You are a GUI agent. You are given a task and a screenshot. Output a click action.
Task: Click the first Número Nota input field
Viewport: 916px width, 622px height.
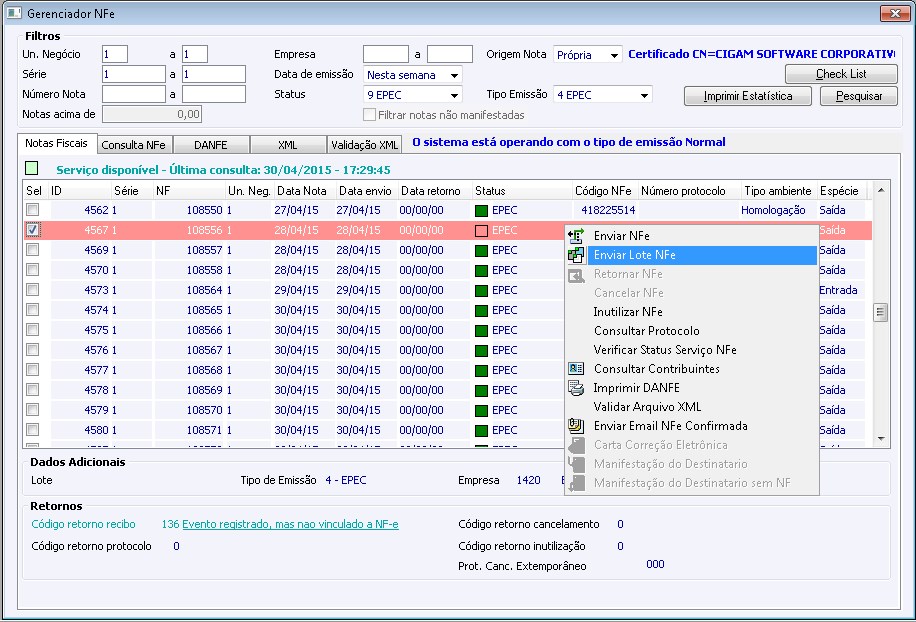coord(134,94)
